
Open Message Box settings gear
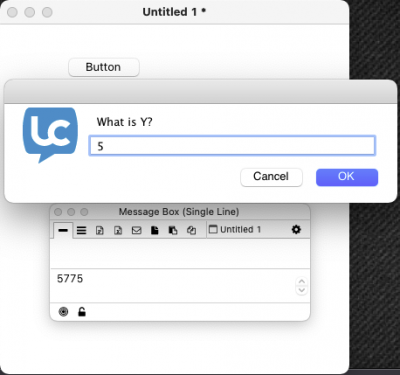point(296,229)
